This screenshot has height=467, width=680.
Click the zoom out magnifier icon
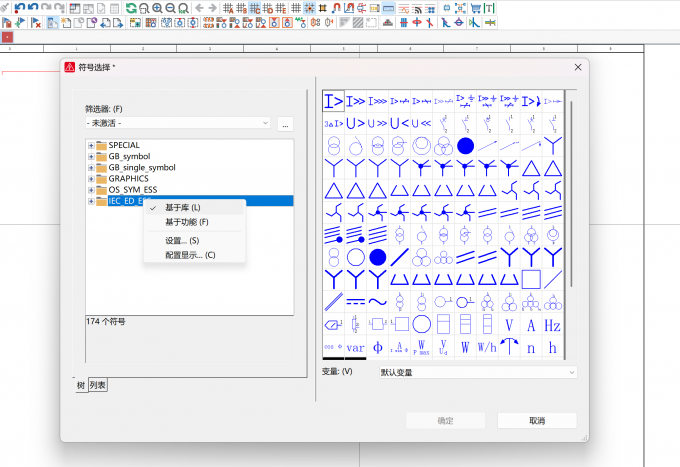170,8
